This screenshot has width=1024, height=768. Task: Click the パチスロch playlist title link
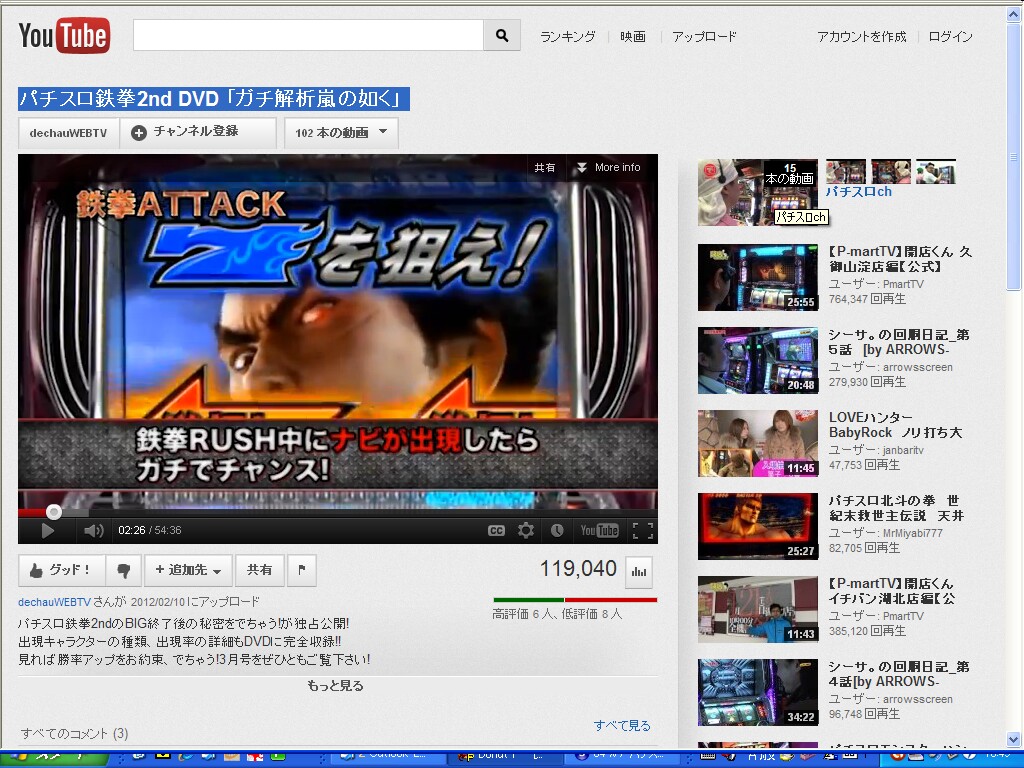[858, 191]
